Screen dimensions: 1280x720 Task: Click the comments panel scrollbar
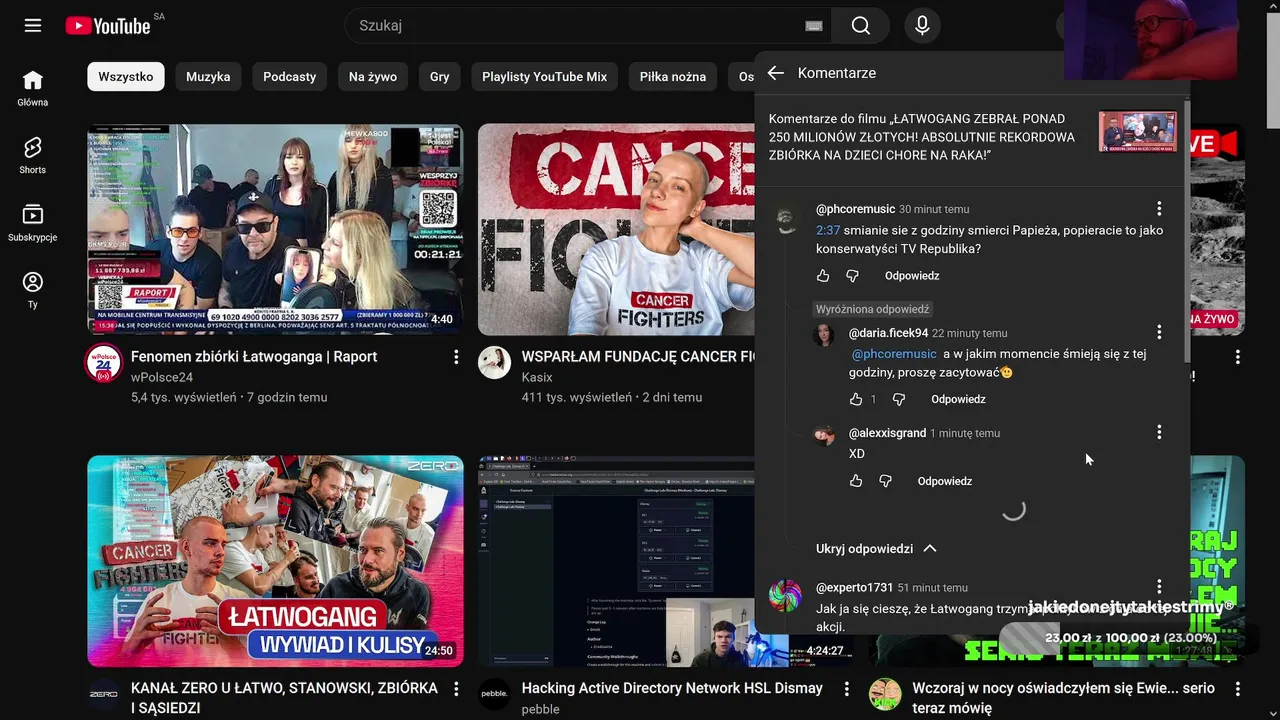click(1187, 230)
